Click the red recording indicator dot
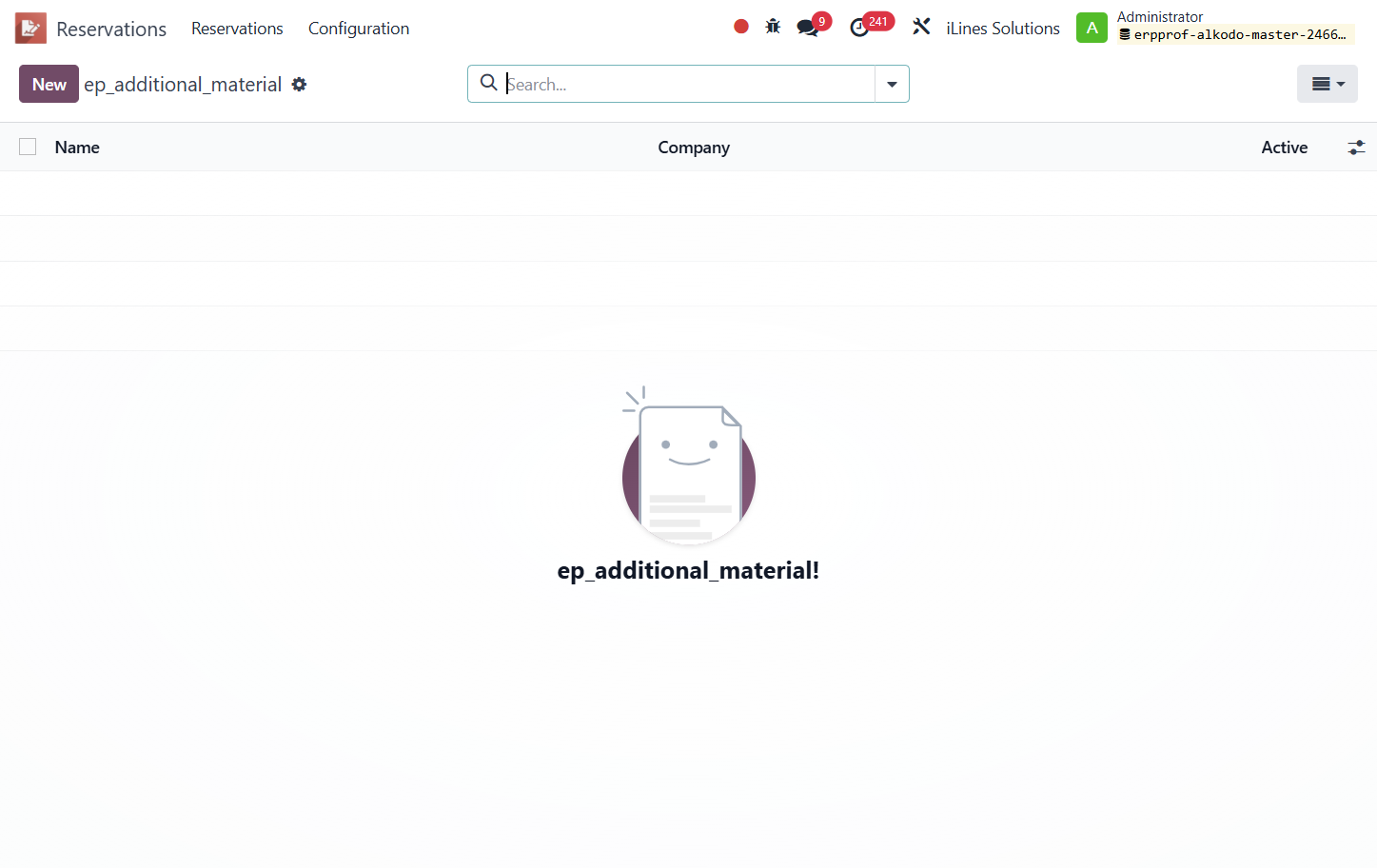The height and width of the screenshot is (868, 1377). coord(741,27)
